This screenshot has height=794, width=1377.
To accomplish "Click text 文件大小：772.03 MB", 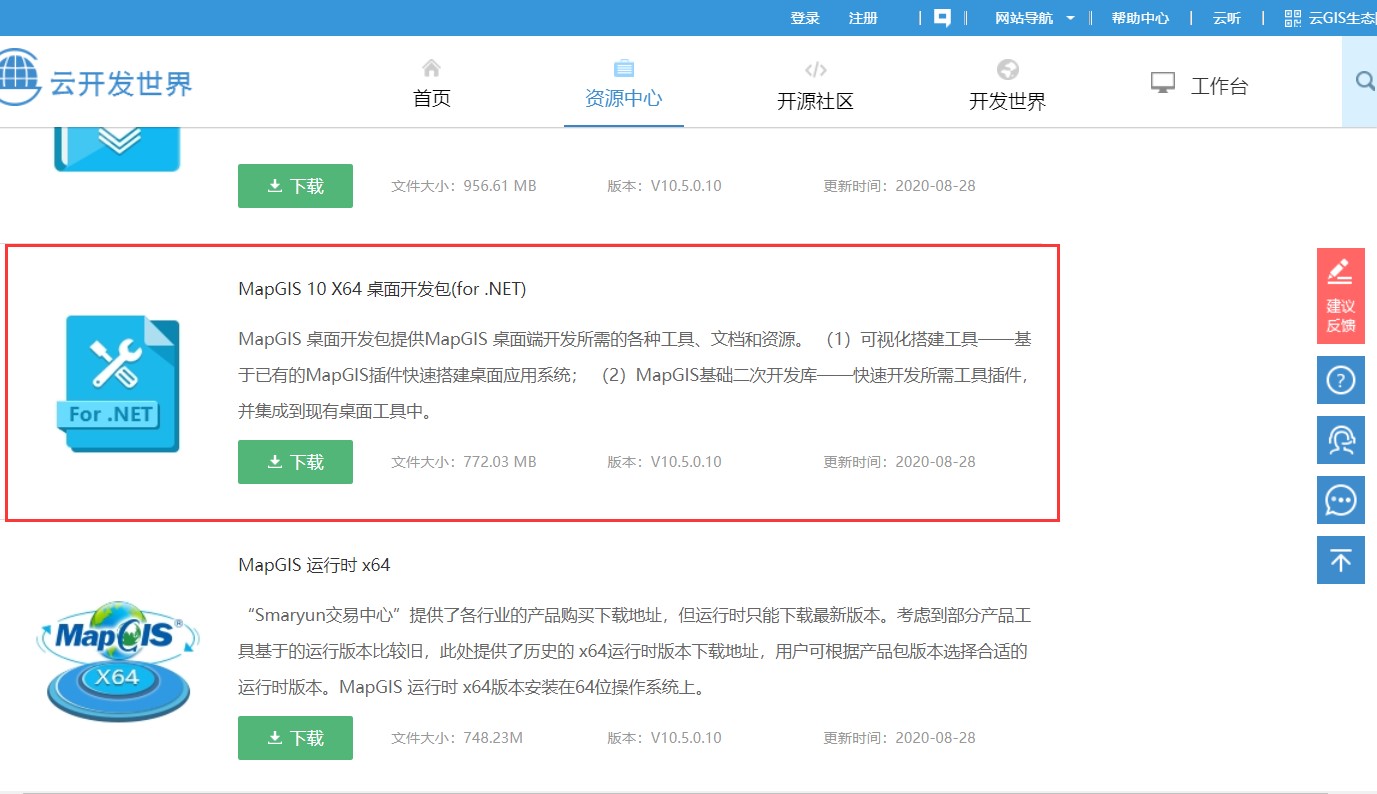I will (464, 462).
